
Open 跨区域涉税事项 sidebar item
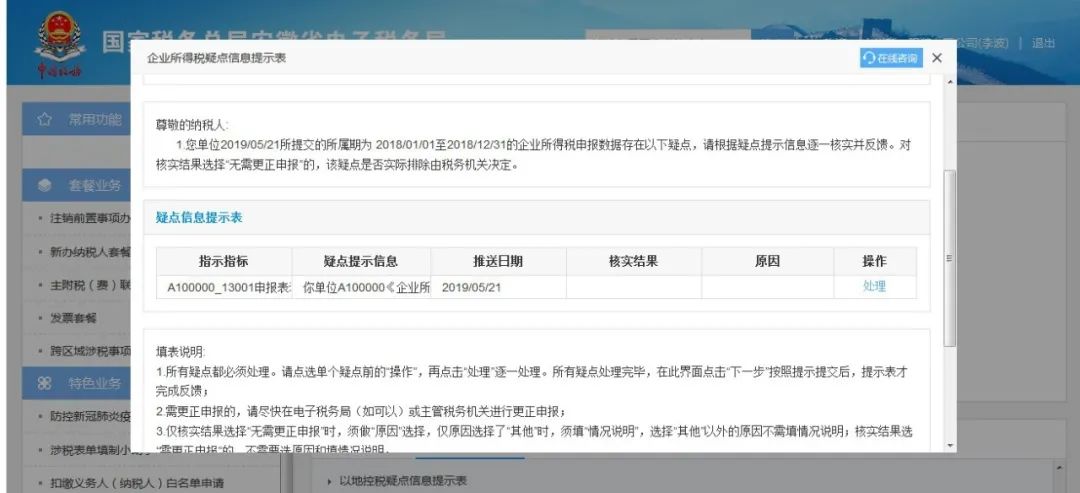pos(90,351)
